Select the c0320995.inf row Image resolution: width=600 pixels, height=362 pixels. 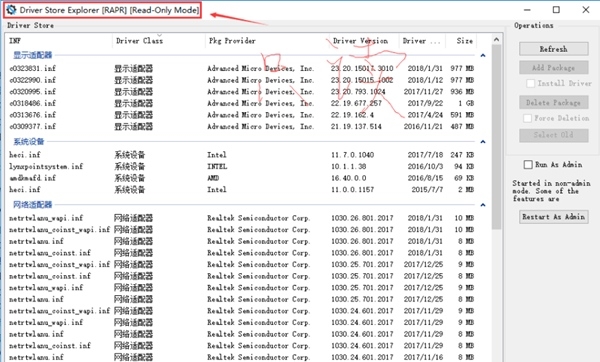pyautogui.click(x=241, y=92)
